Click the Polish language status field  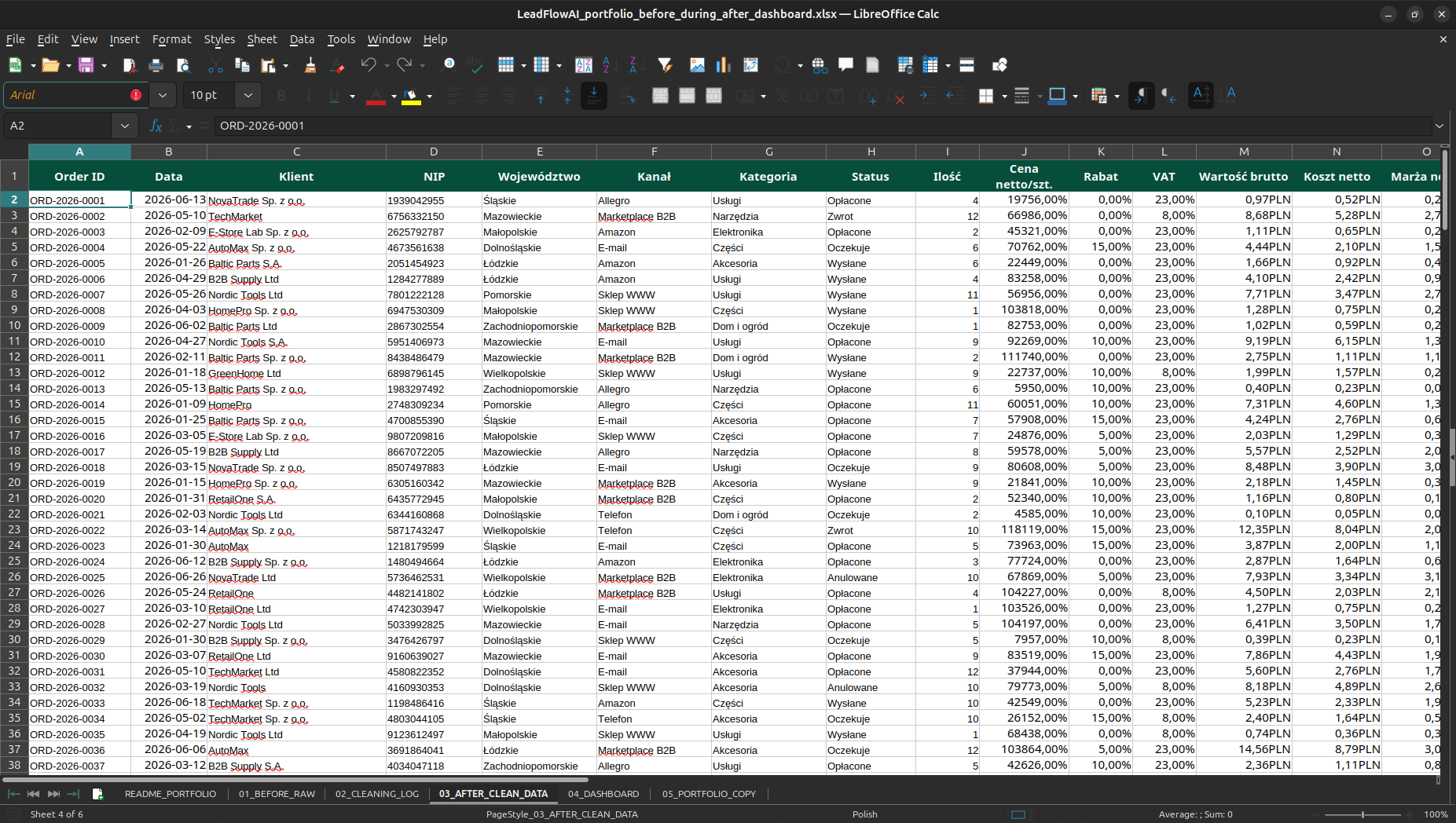[864, 814]
